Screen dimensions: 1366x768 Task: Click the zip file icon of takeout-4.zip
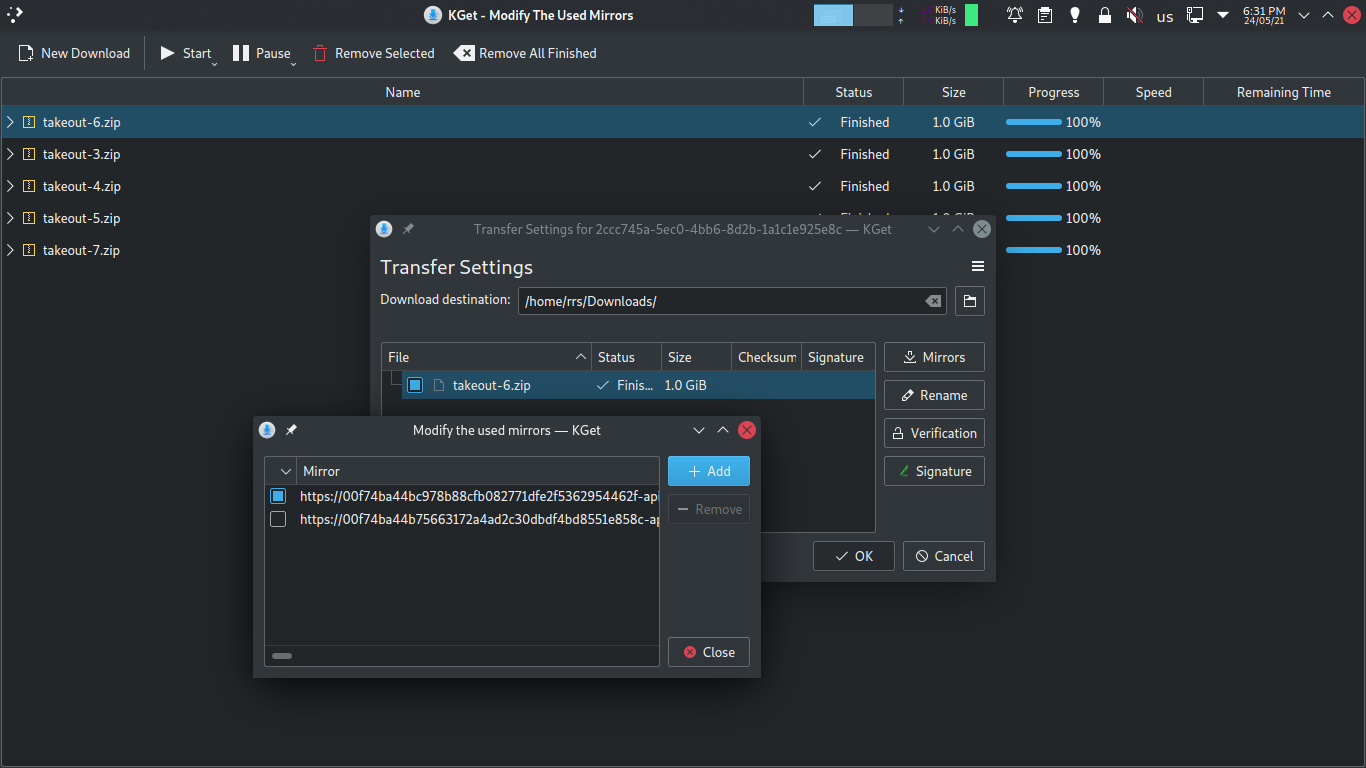tap(29, 186)
